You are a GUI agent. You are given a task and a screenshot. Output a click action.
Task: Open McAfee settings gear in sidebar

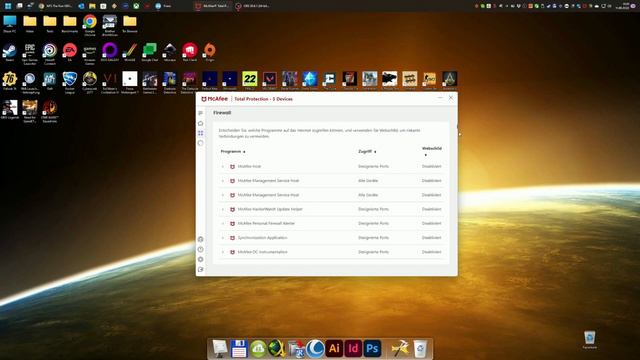pos(200,259)
